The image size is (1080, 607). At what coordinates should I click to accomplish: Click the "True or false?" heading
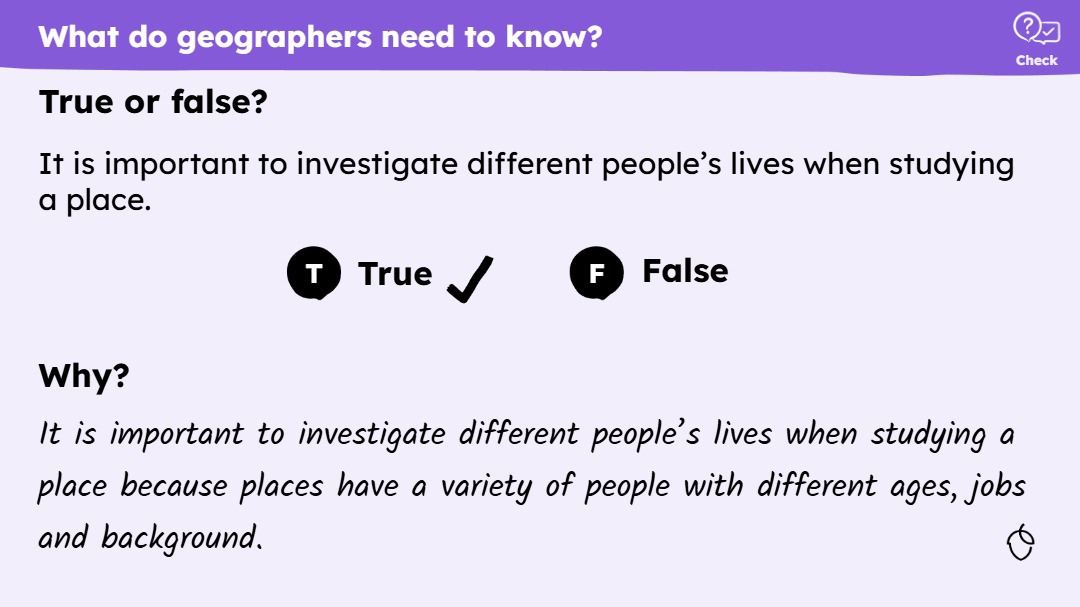pyautogui.click(x=153, y=101)
